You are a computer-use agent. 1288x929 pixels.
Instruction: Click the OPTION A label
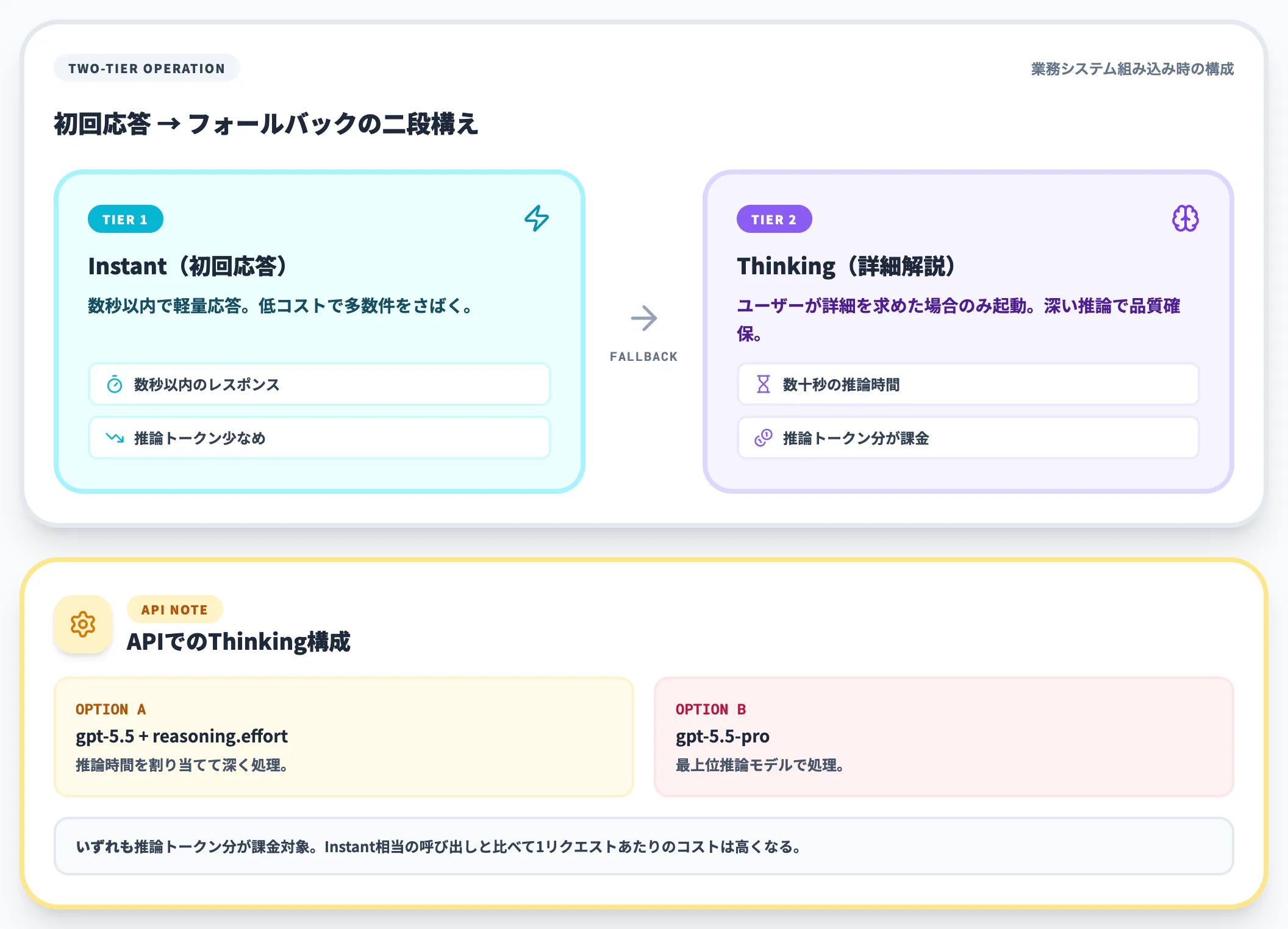click(x=110, y=709)
